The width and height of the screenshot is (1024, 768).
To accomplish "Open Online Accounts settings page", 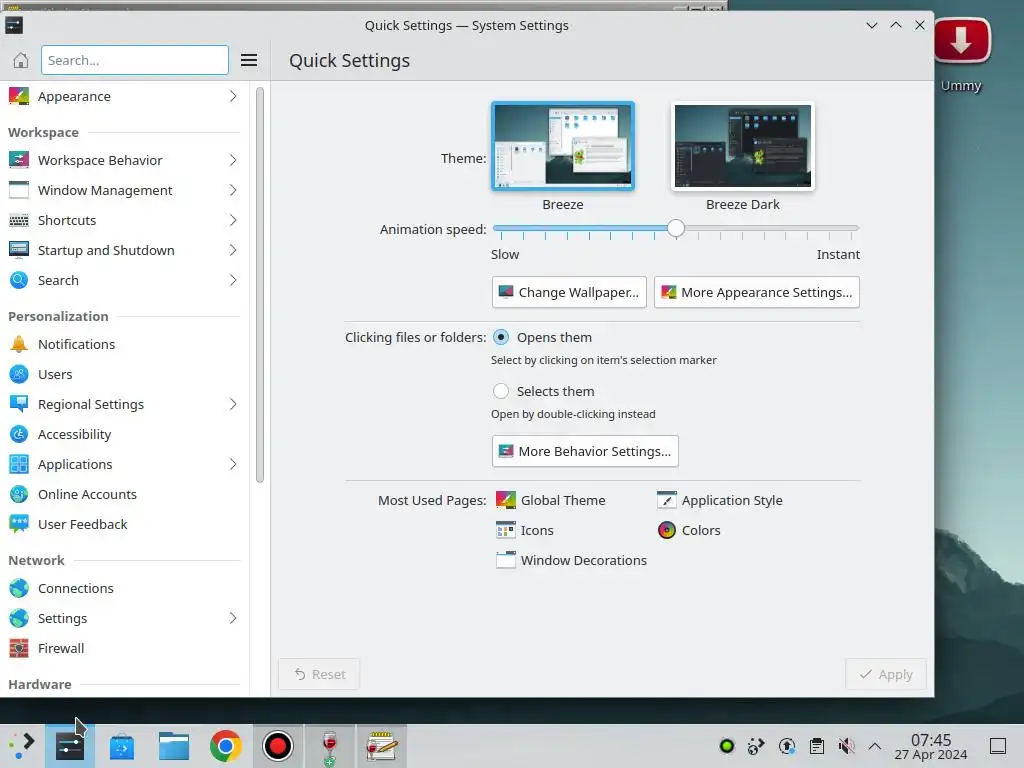I will point(124,494).
